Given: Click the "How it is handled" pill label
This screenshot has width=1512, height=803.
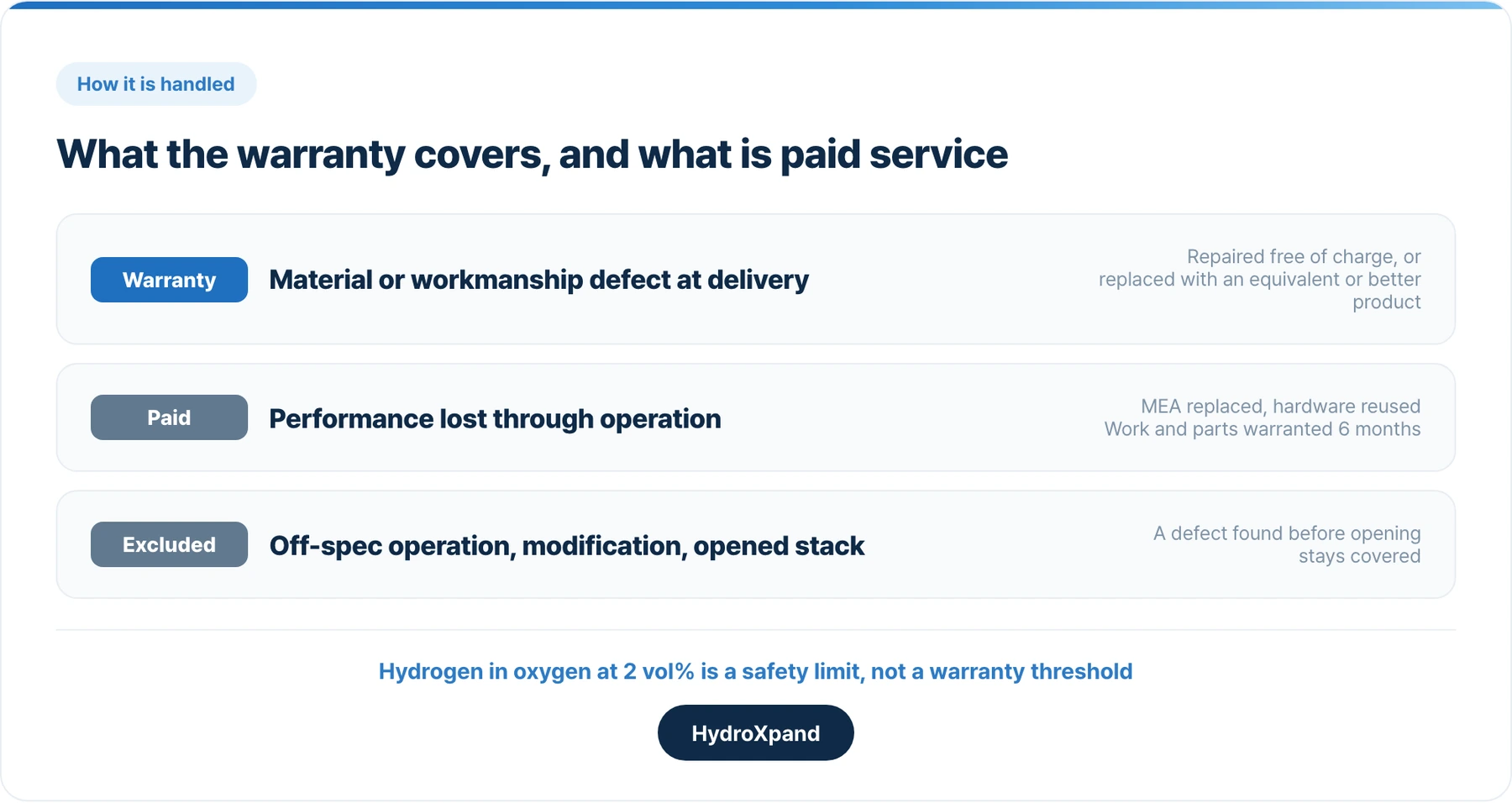Looking at the screenshot, I should 156,84.
